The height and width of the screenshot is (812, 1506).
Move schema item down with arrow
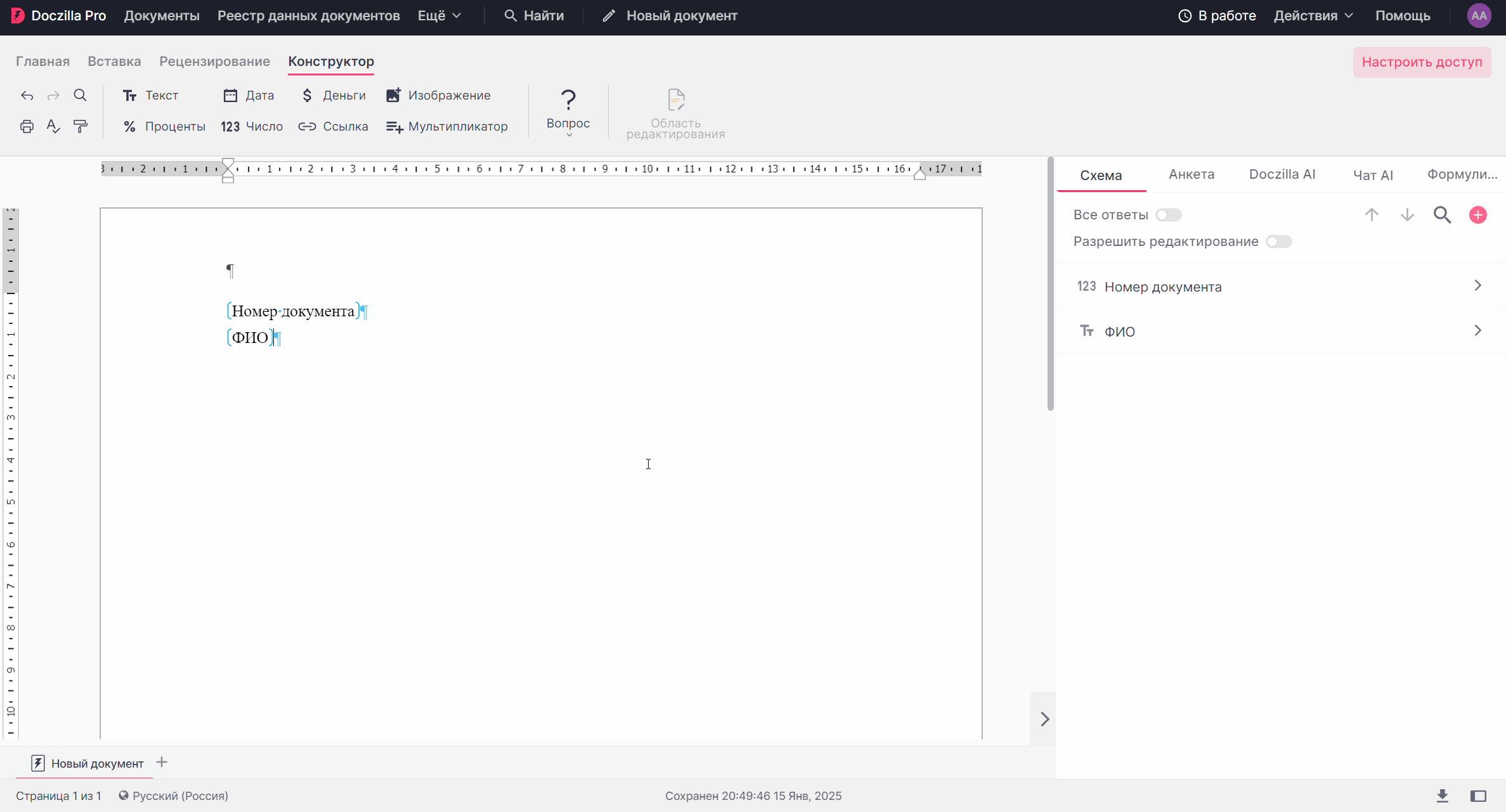pos(1407,215)
